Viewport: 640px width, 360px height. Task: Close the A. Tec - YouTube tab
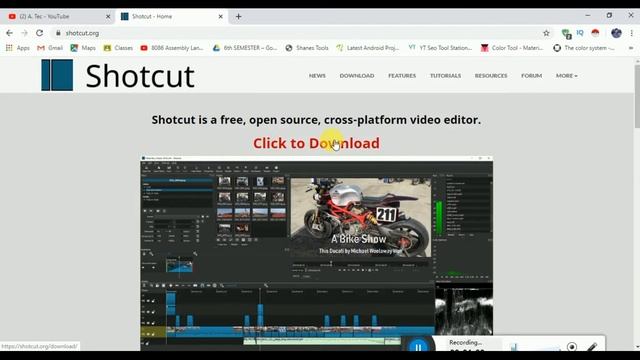108,16
